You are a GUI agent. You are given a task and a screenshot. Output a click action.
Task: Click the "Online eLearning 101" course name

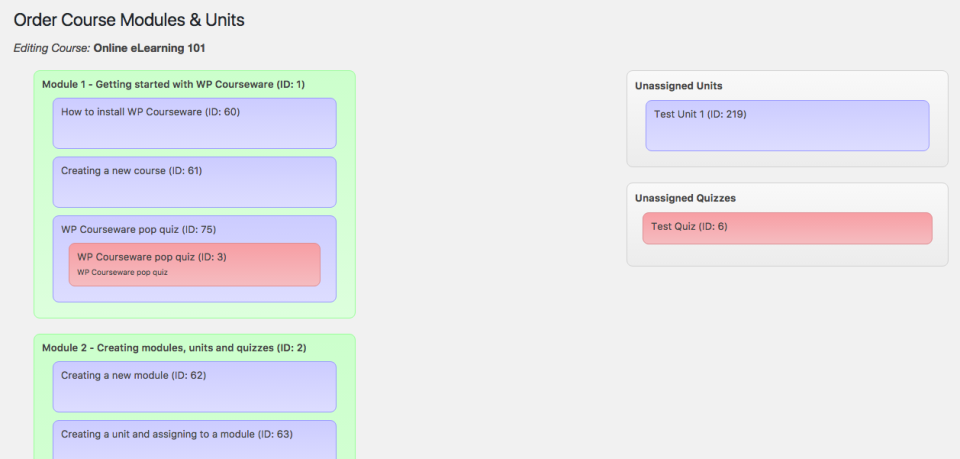click(x=150, y=48)
